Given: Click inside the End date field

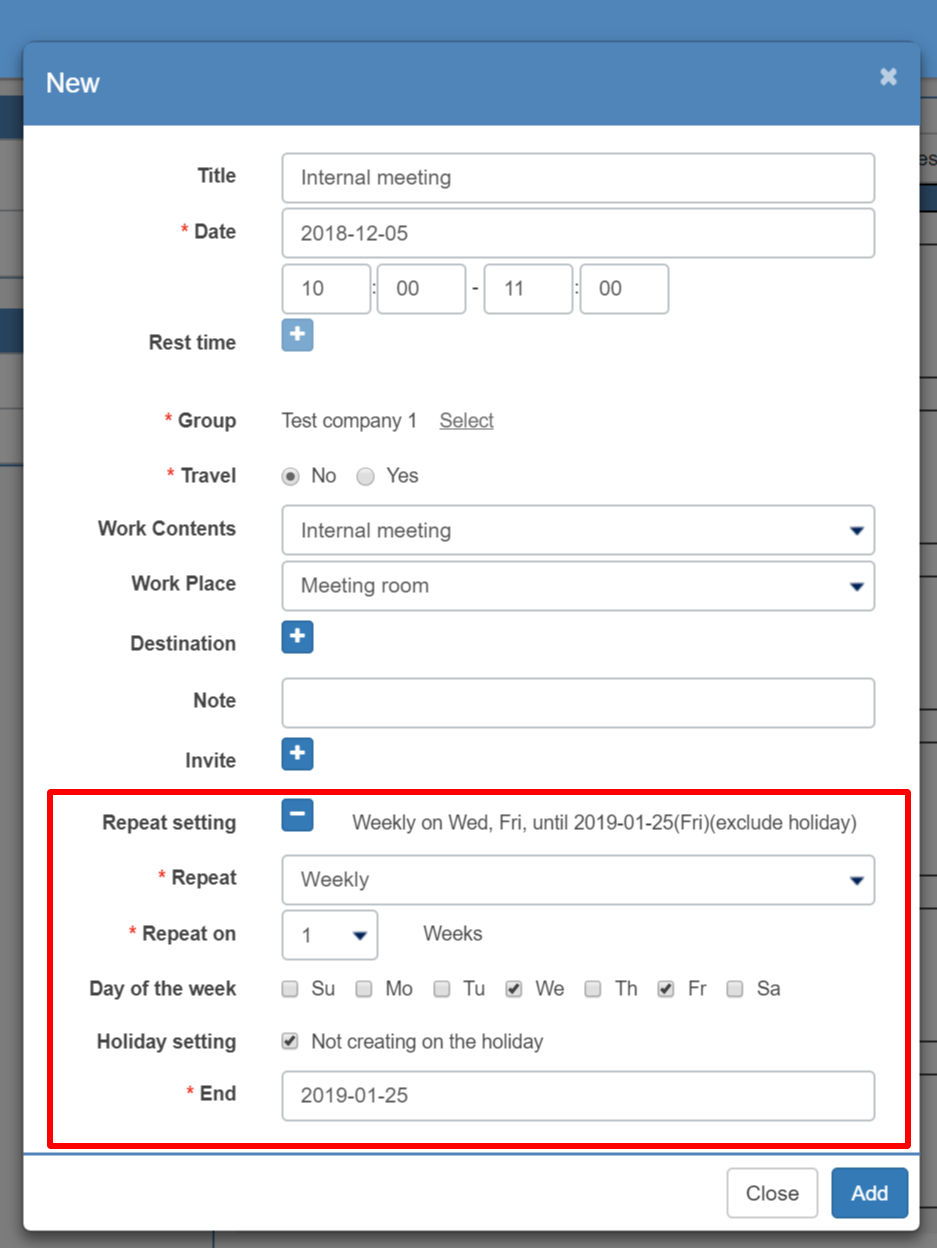Looking at the screenshot, I should coord(578,1096).
